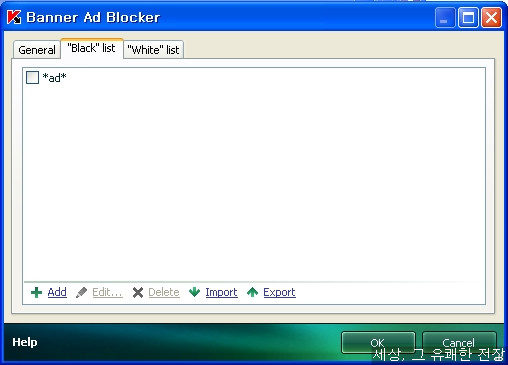
Task: Dismiss with the Cancel button
Action: tap(459, 342)
